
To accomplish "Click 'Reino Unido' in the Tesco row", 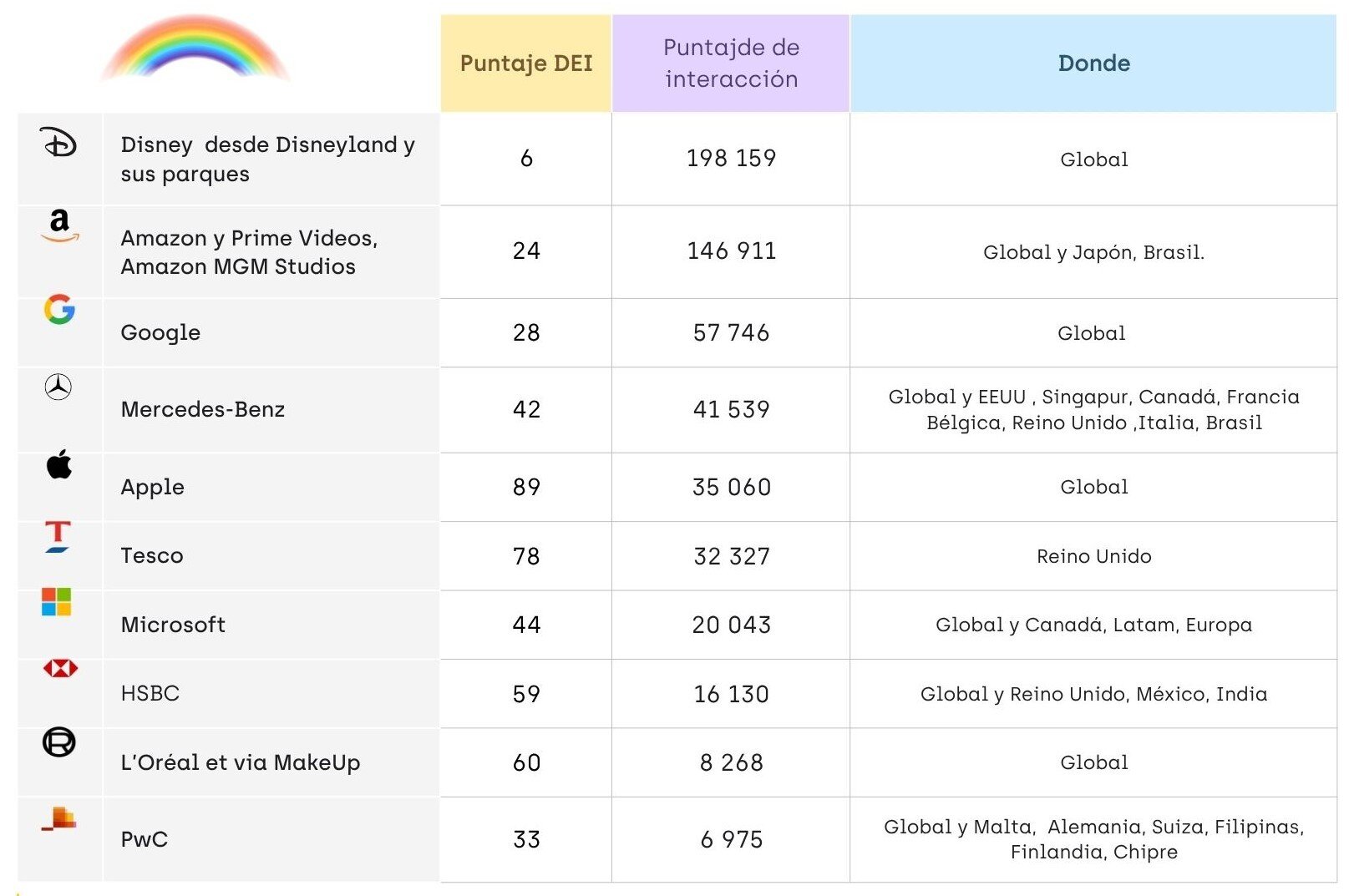I will pyautogui.click(x=1093, y=556).
